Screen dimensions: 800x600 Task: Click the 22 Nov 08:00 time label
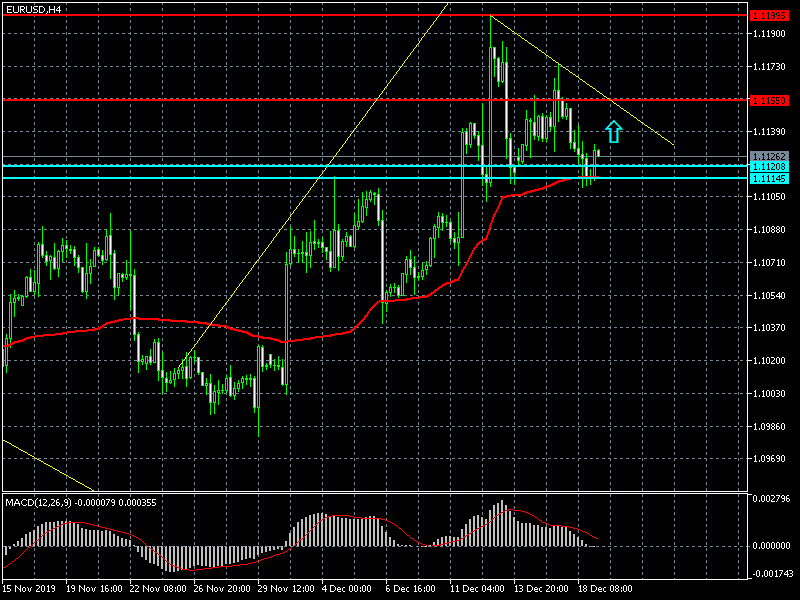click(x=158, y=589)
